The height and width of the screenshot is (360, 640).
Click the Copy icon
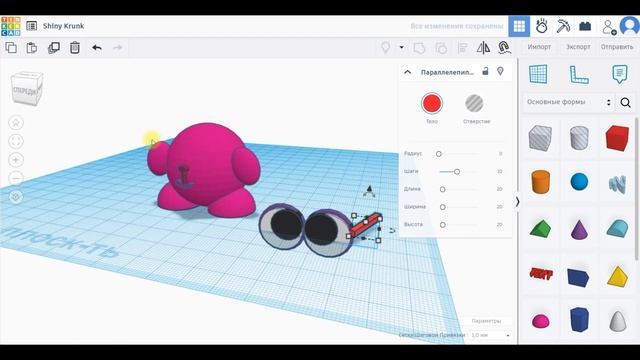tap(11, 48)
